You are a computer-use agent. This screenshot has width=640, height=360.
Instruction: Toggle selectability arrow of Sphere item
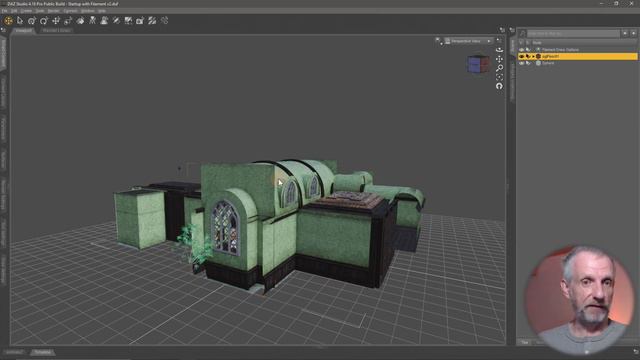point(528,63)
